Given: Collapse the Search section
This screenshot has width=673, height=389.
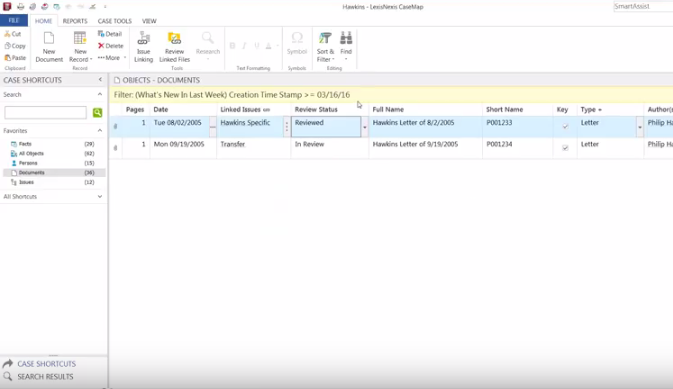Looking at the screenshot, I should (100, 94).
